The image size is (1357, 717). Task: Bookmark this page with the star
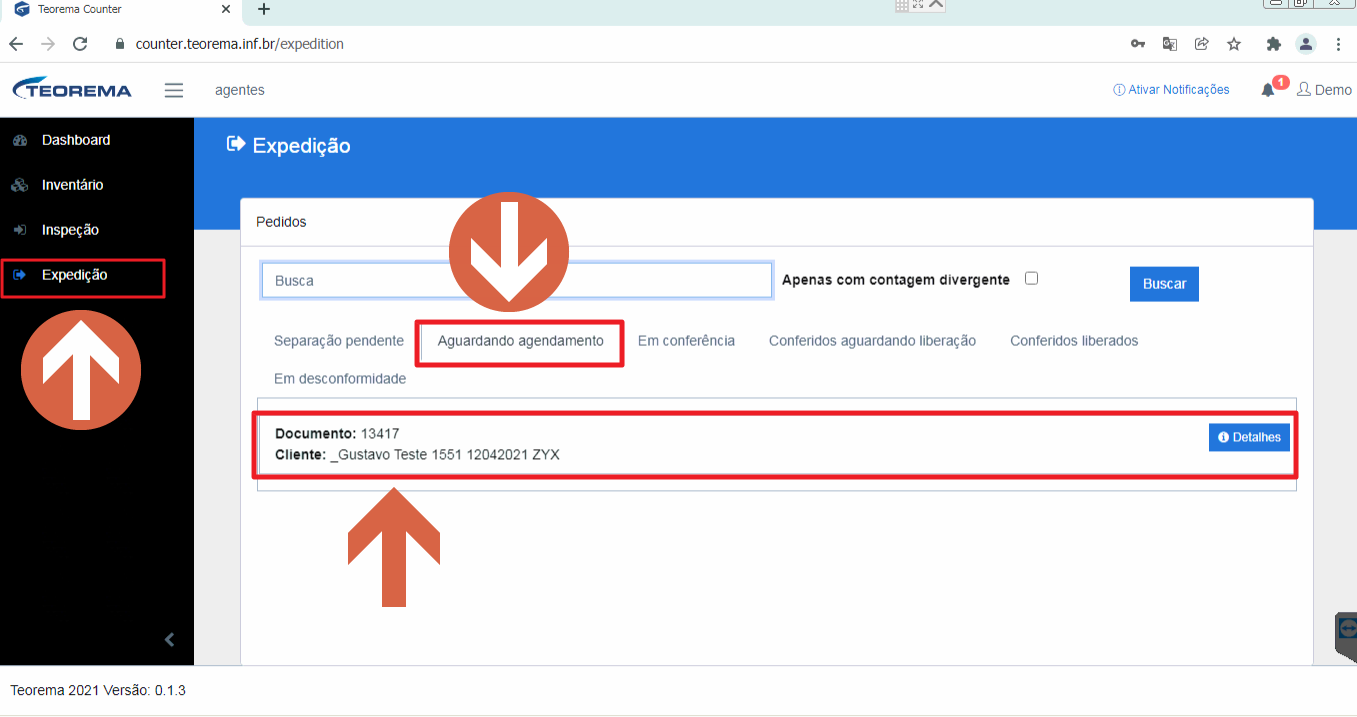point(1234,44)
